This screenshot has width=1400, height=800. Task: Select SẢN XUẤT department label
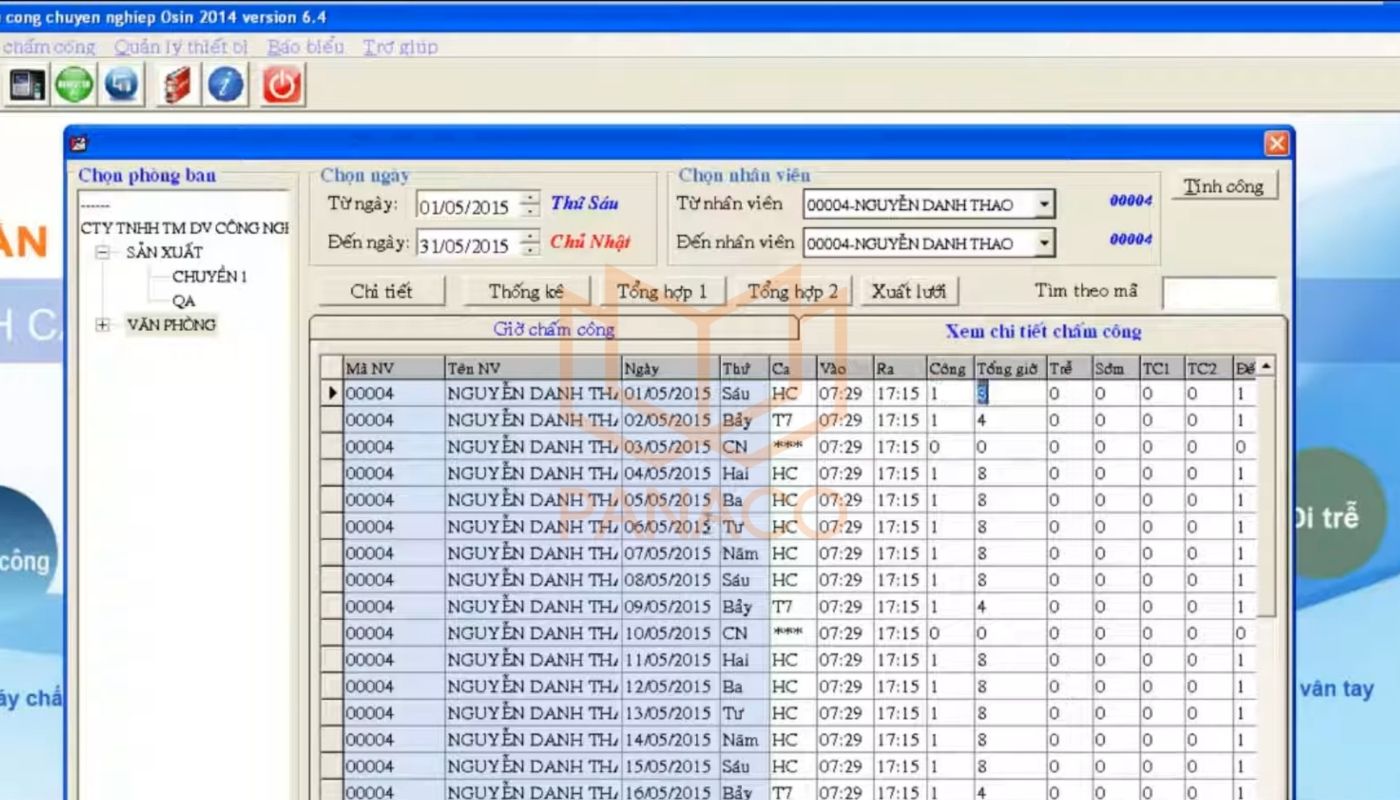164,253
